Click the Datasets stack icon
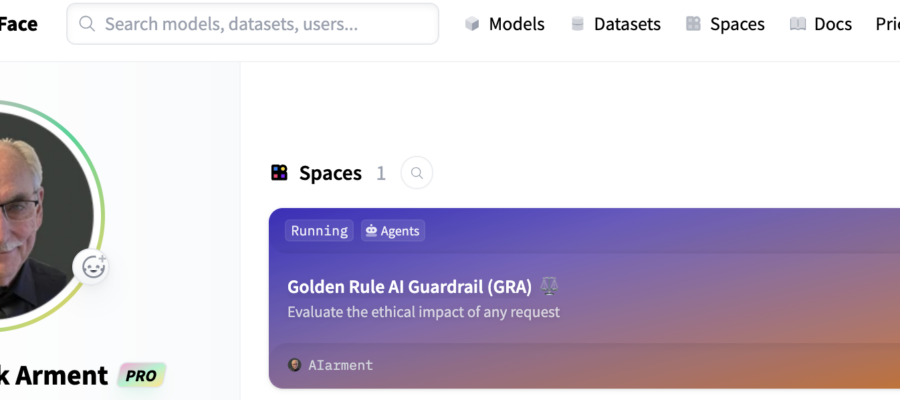The image size is (900, 400). tap(577, 24)
